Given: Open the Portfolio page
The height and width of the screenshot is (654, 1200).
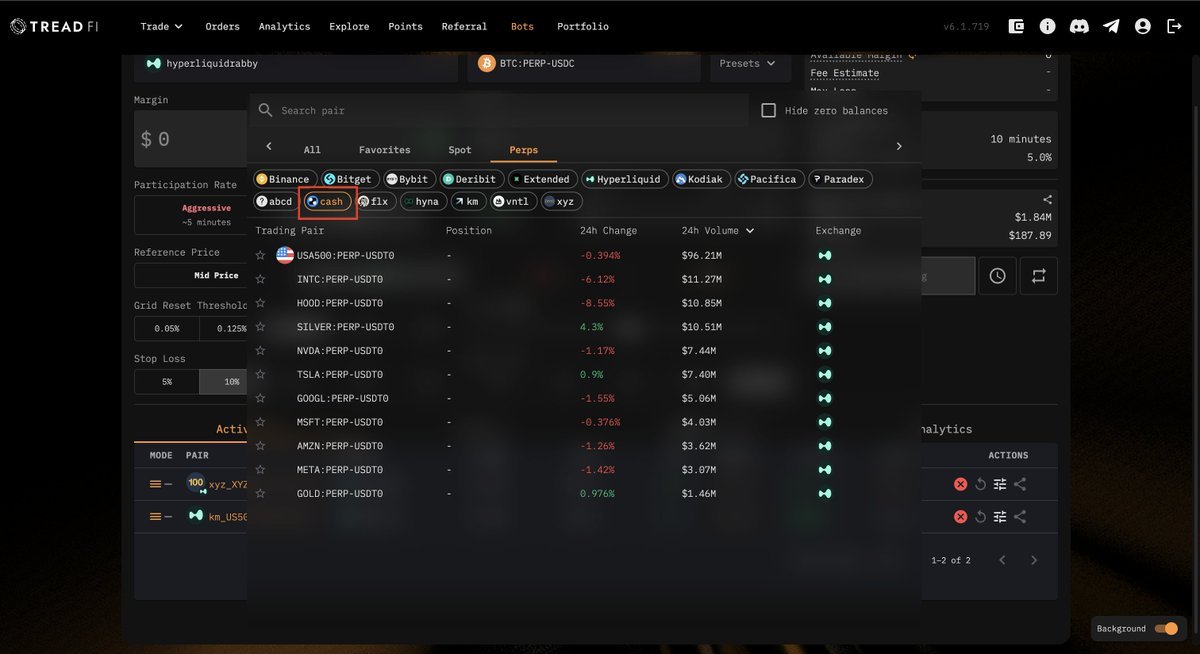Looking at the screenshot, I should 582,27.
